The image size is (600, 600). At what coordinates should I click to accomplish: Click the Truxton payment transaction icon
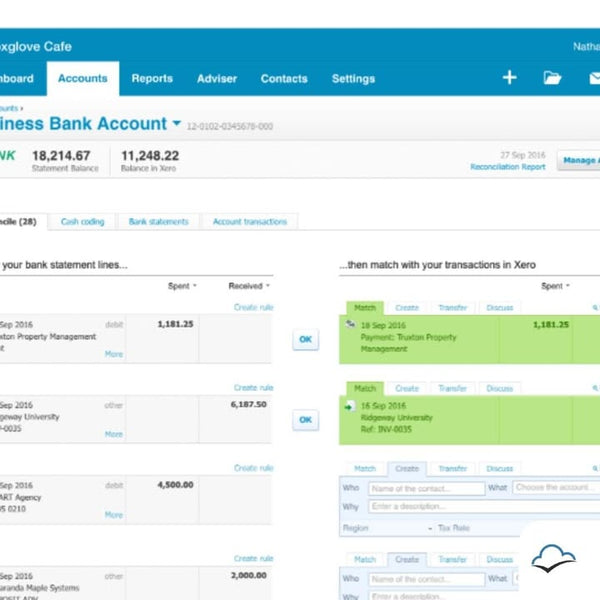(350, 325)
